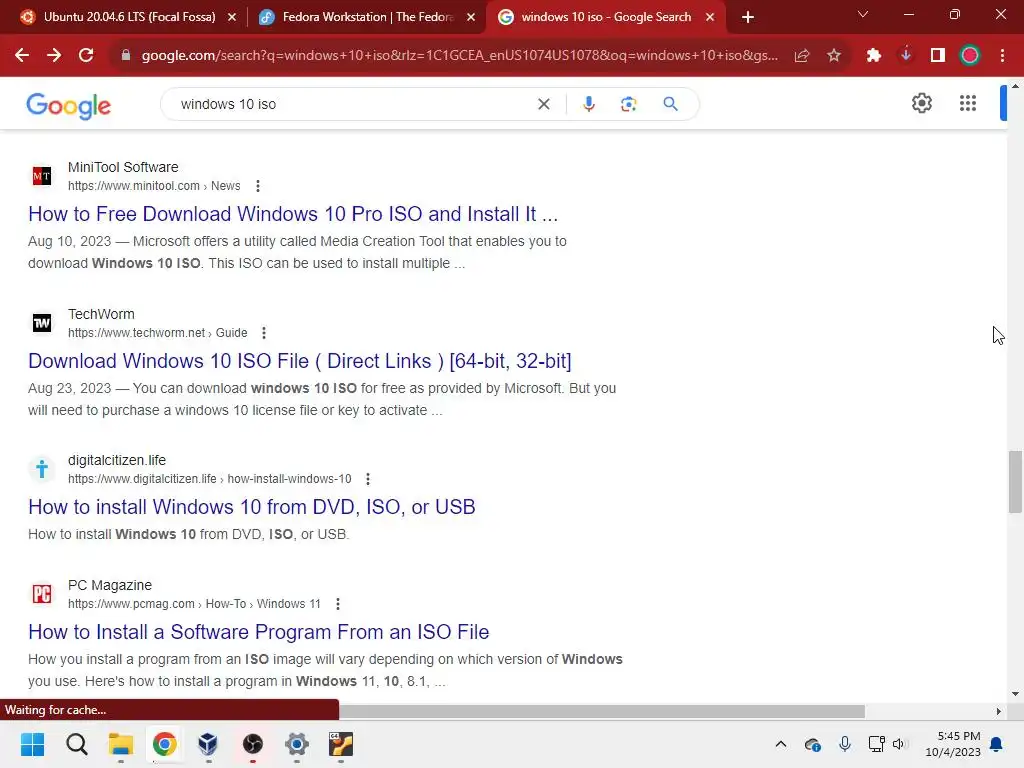
Task: Click the pcmag.com How-To URL
Action: click(194, 604)
